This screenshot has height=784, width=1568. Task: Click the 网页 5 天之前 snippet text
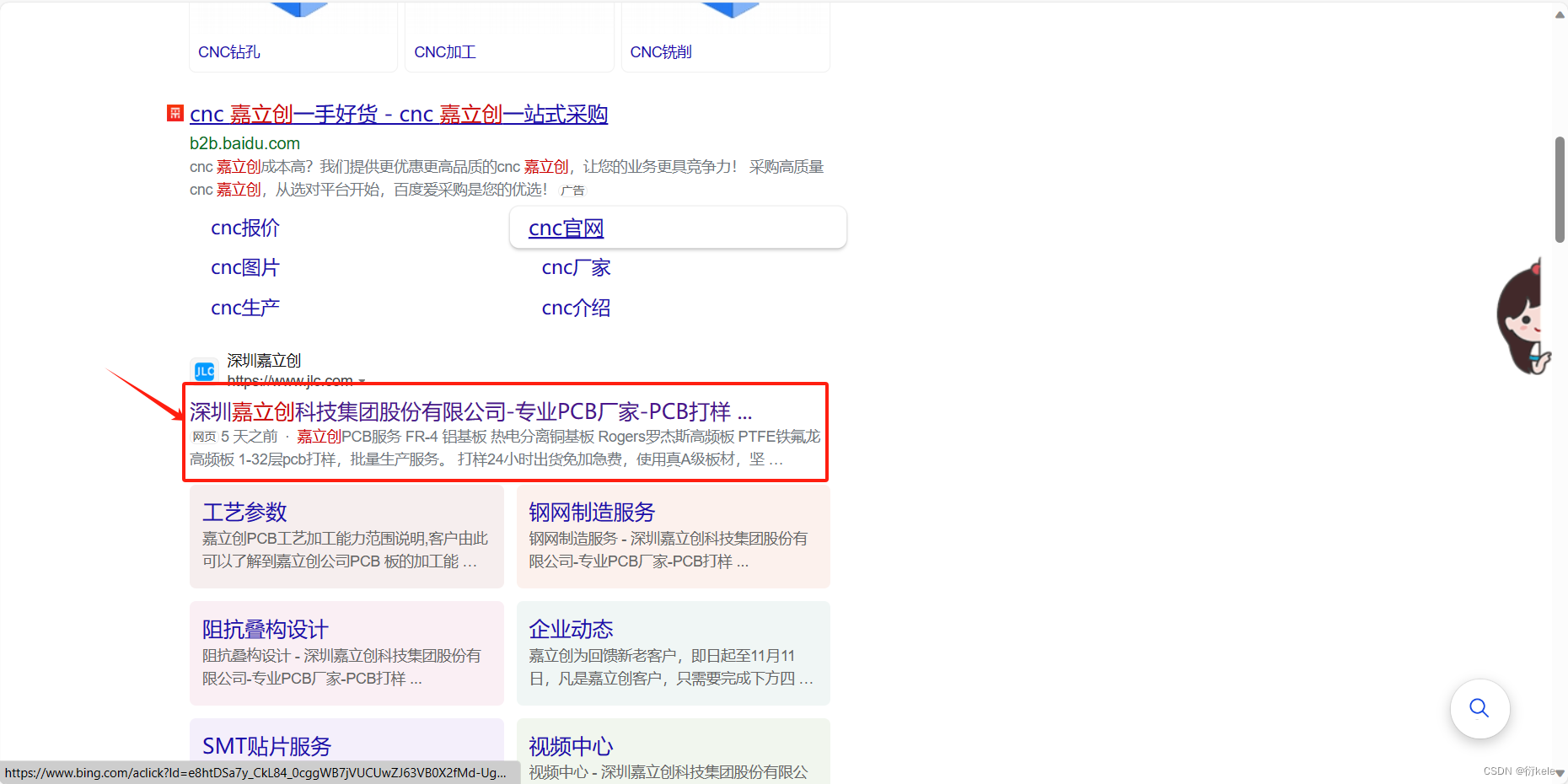(x=235, y=437)
